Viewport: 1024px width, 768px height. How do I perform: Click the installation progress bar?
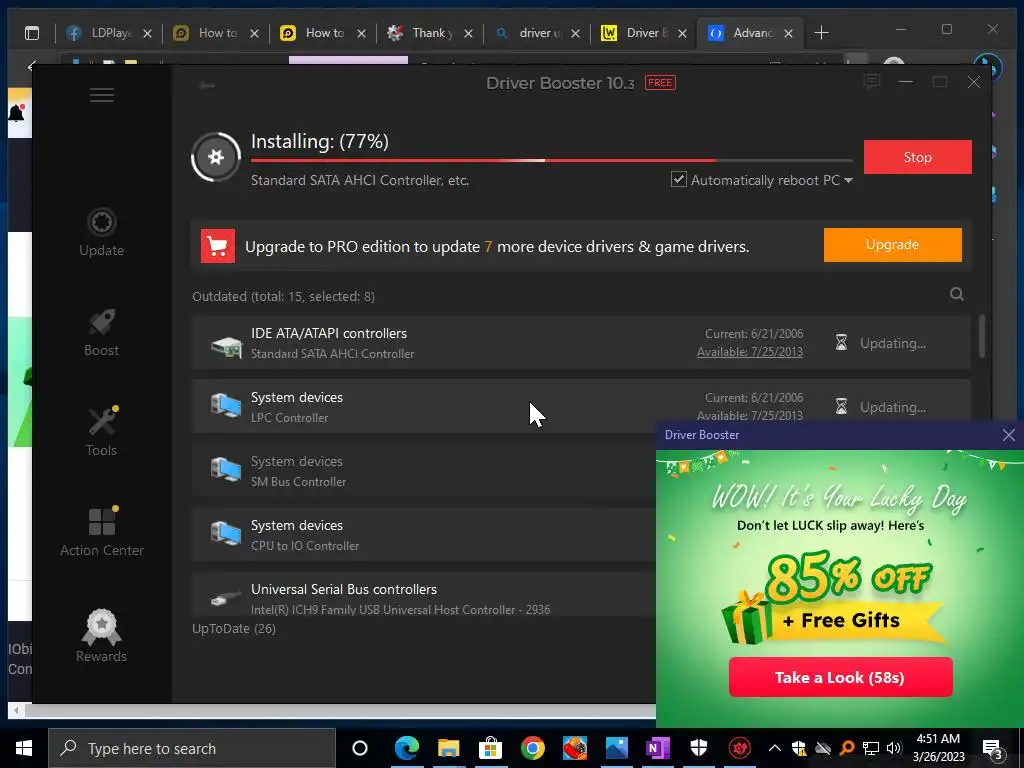tap(552, 160)
